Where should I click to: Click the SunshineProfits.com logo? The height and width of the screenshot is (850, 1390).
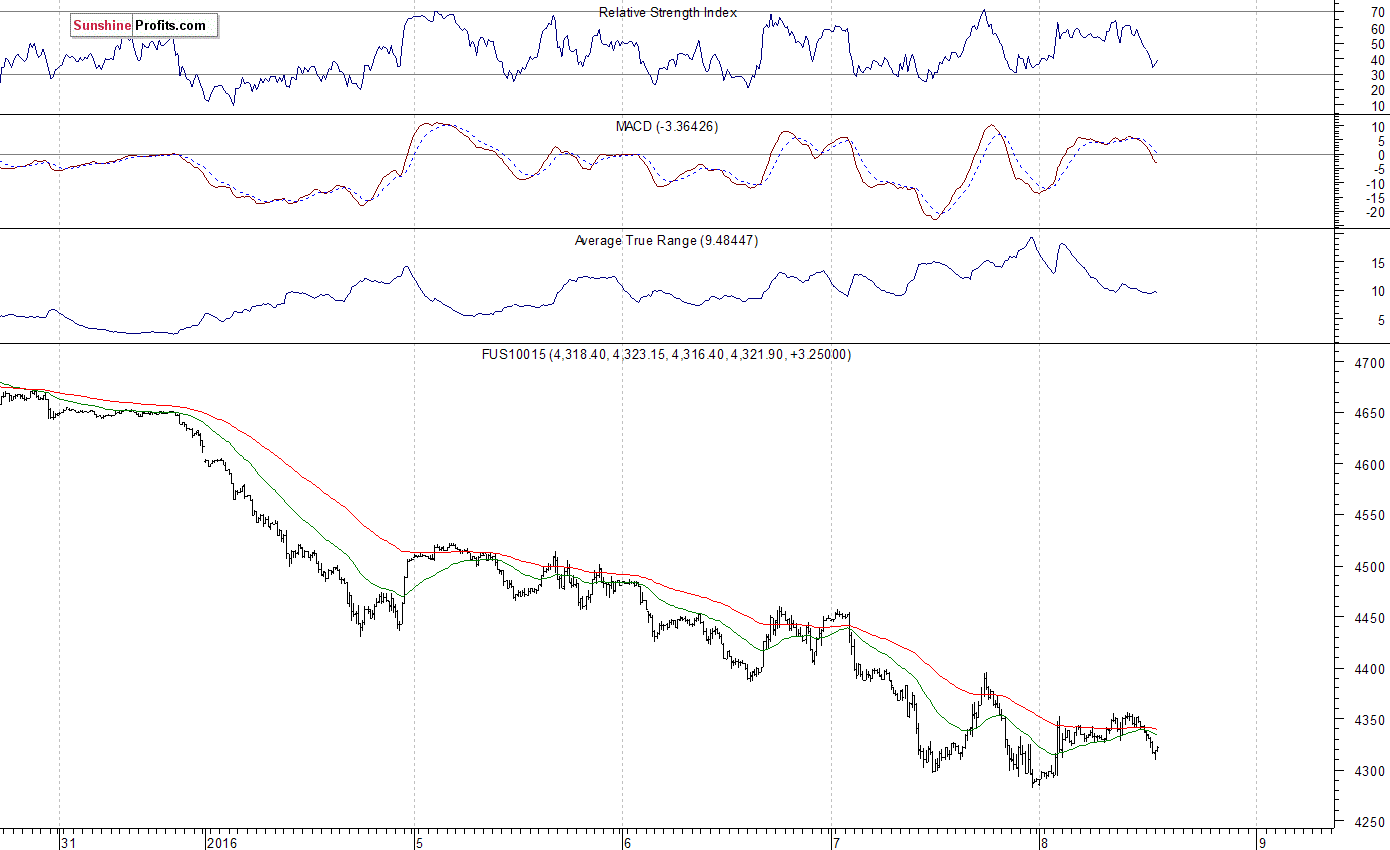143,25
